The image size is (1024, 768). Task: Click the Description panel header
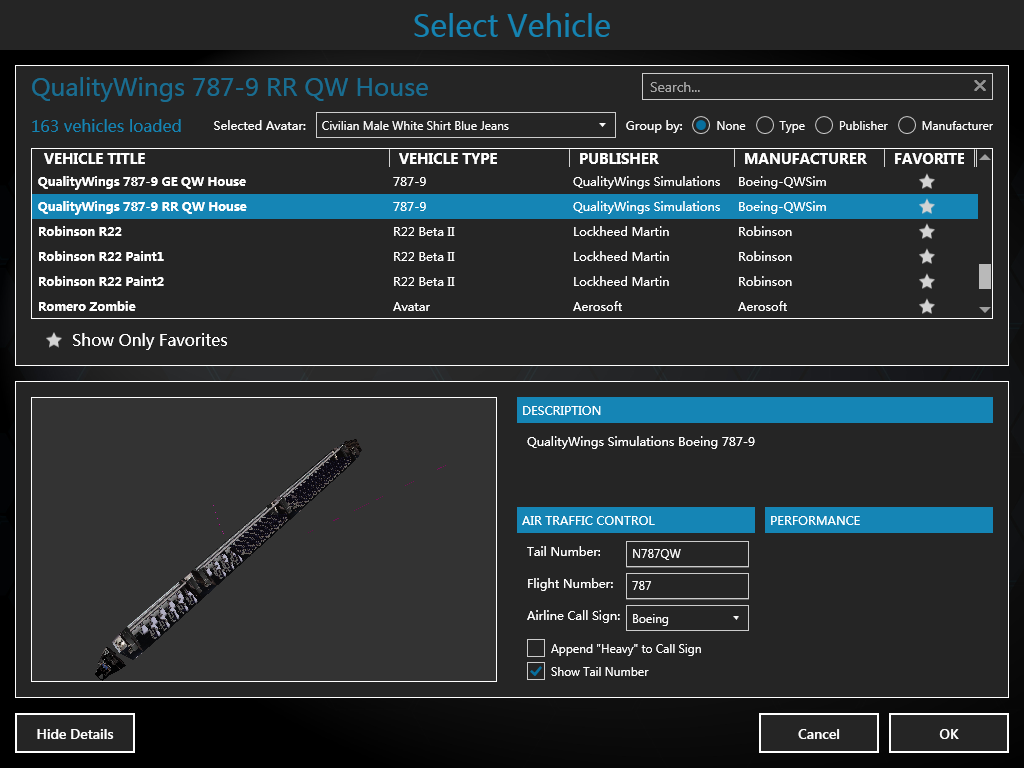pyautogui.click(x=755, y=410)
